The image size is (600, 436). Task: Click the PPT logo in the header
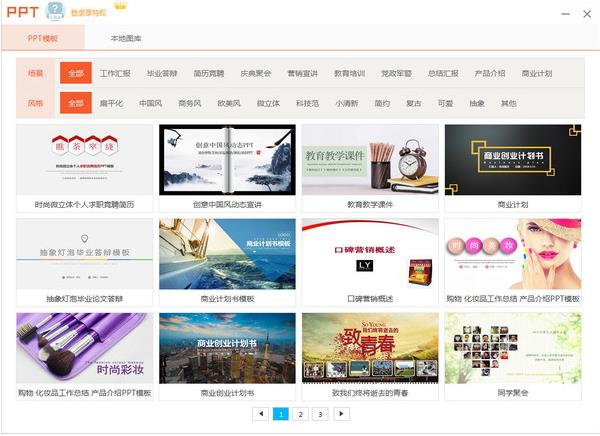coord(23,12)
